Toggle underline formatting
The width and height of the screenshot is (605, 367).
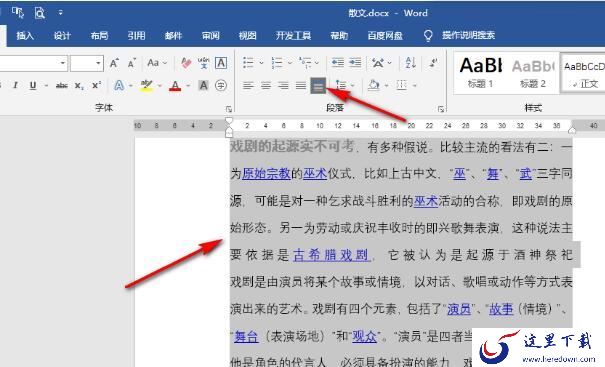point(33,85)
